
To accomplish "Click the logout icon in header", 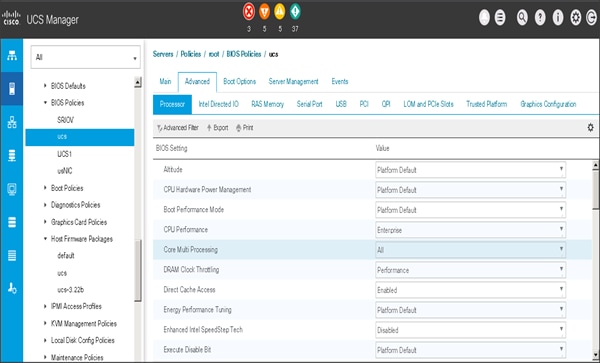I will (x=592, y=18).
